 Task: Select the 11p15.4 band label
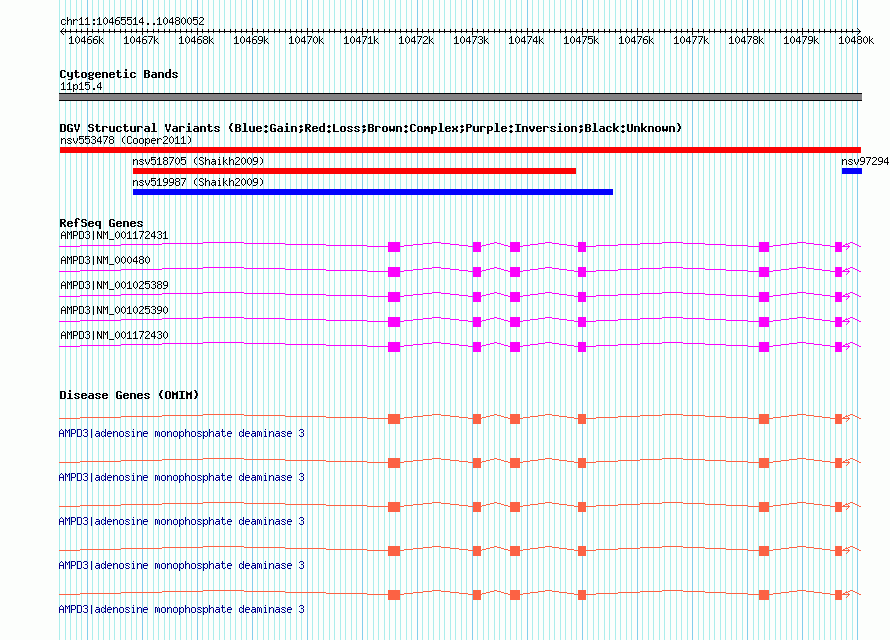[81, 86]
